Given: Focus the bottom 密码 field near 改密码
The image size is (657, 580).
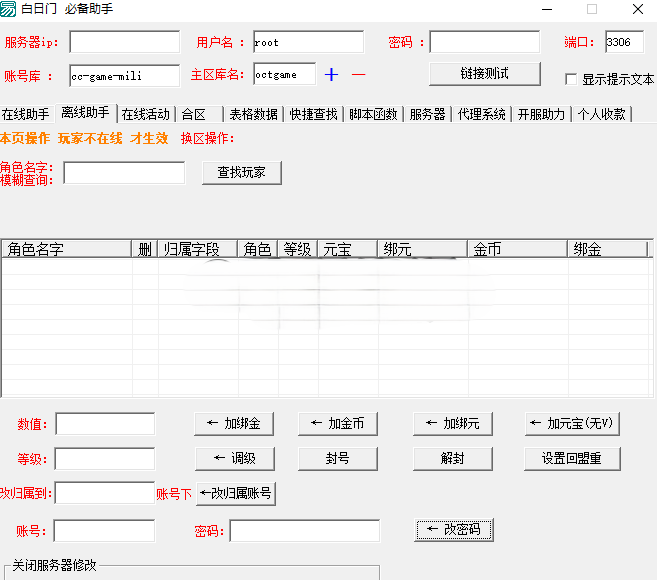Looking at the screenshot, I should click(305, 531).
